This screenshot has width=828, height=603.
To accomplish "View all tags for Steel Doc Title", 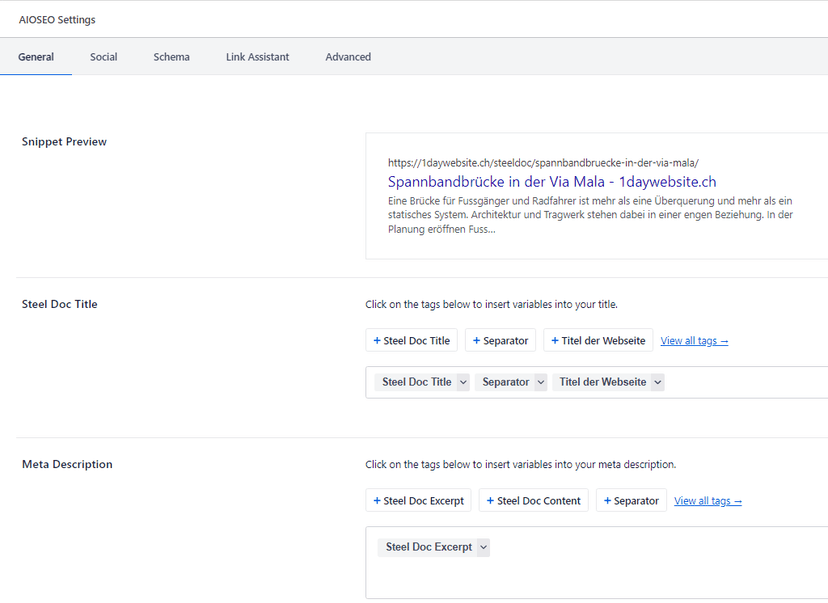I will coord(694,341).
